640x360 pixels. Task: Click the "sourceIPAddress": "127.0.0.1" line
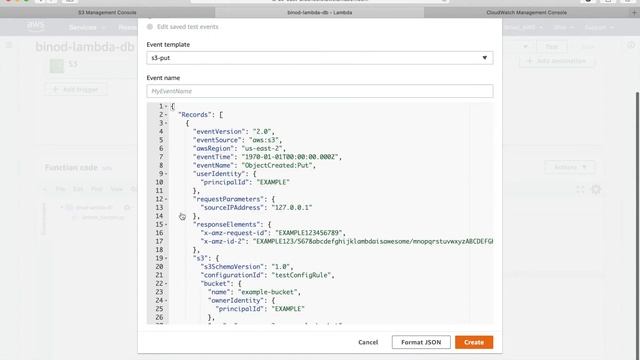(x=256, y=208)
